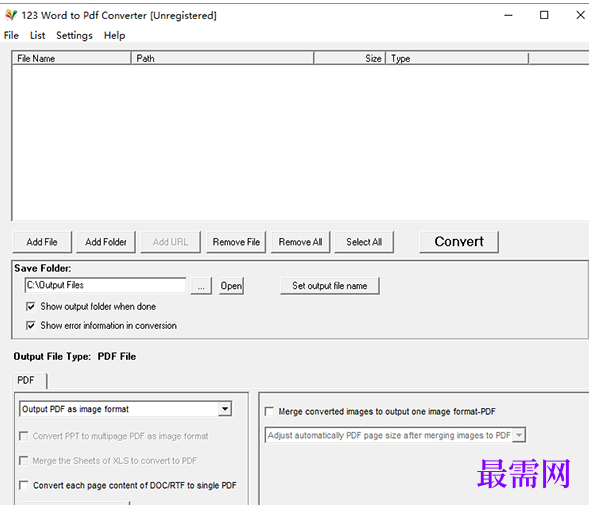Image resolution: width=589 pixels, height=505 pixels.
Task: Sort list by Path column header
Action: point(223,58)
